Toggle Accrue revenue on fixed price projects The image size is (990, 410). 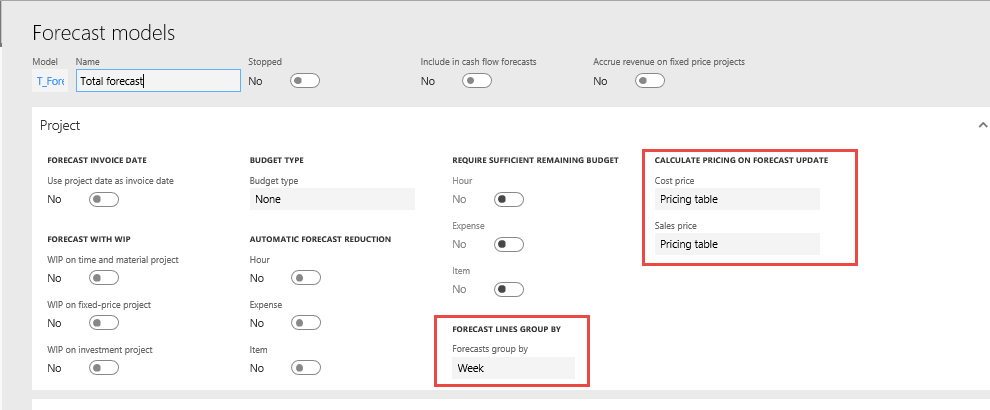point(649,81)
